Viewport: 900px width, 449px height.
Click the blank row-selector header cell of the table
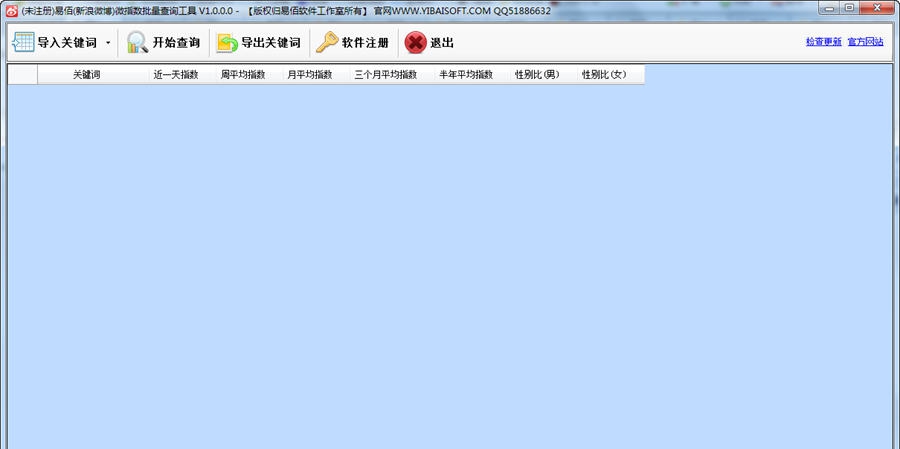pos(22,75)
